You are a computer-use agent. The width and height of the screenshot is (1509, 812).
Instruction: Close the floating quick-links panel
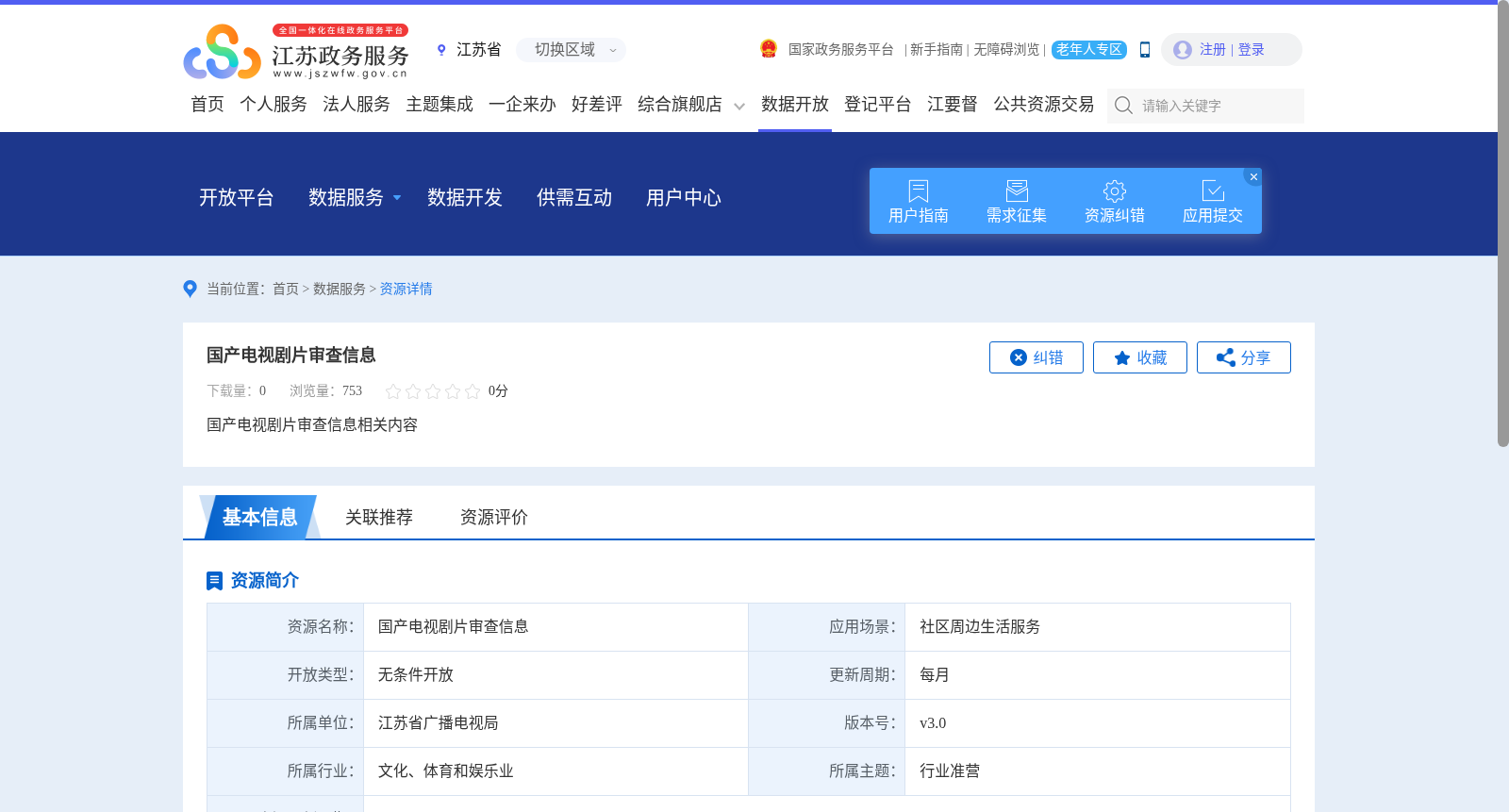click(1253, 176)
